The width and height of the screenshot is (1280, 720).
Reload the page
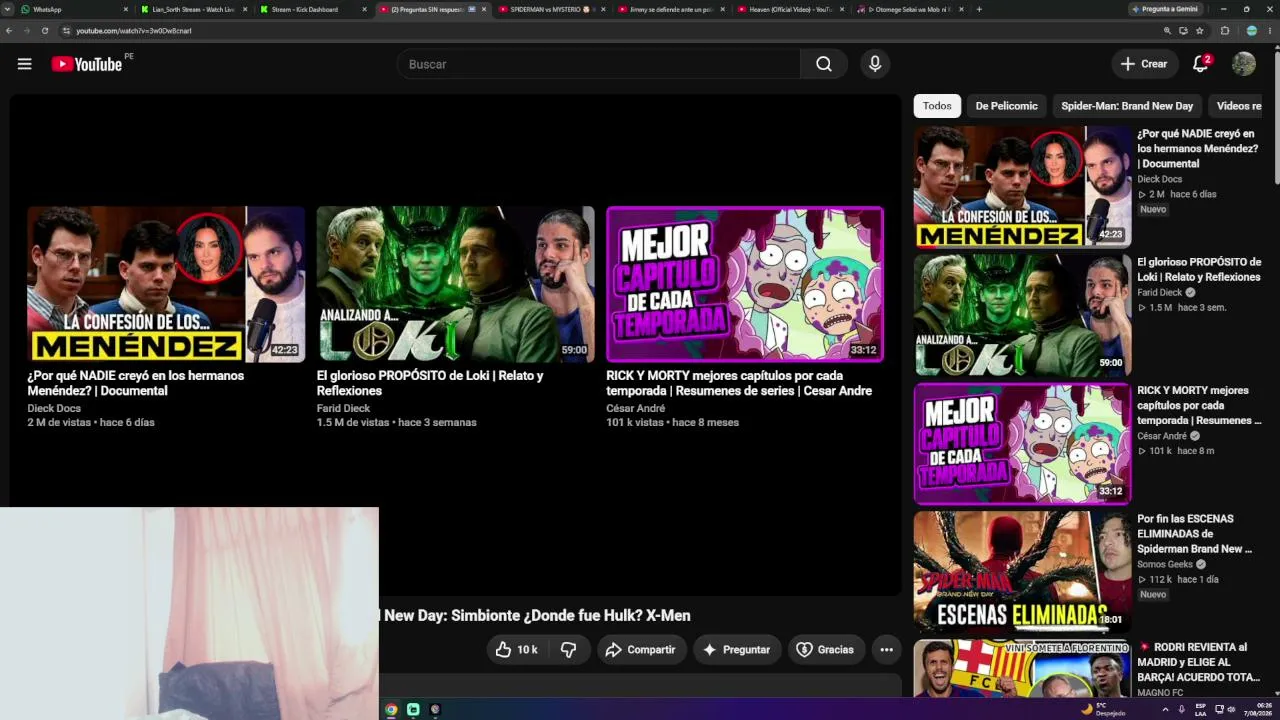[45, 31]
